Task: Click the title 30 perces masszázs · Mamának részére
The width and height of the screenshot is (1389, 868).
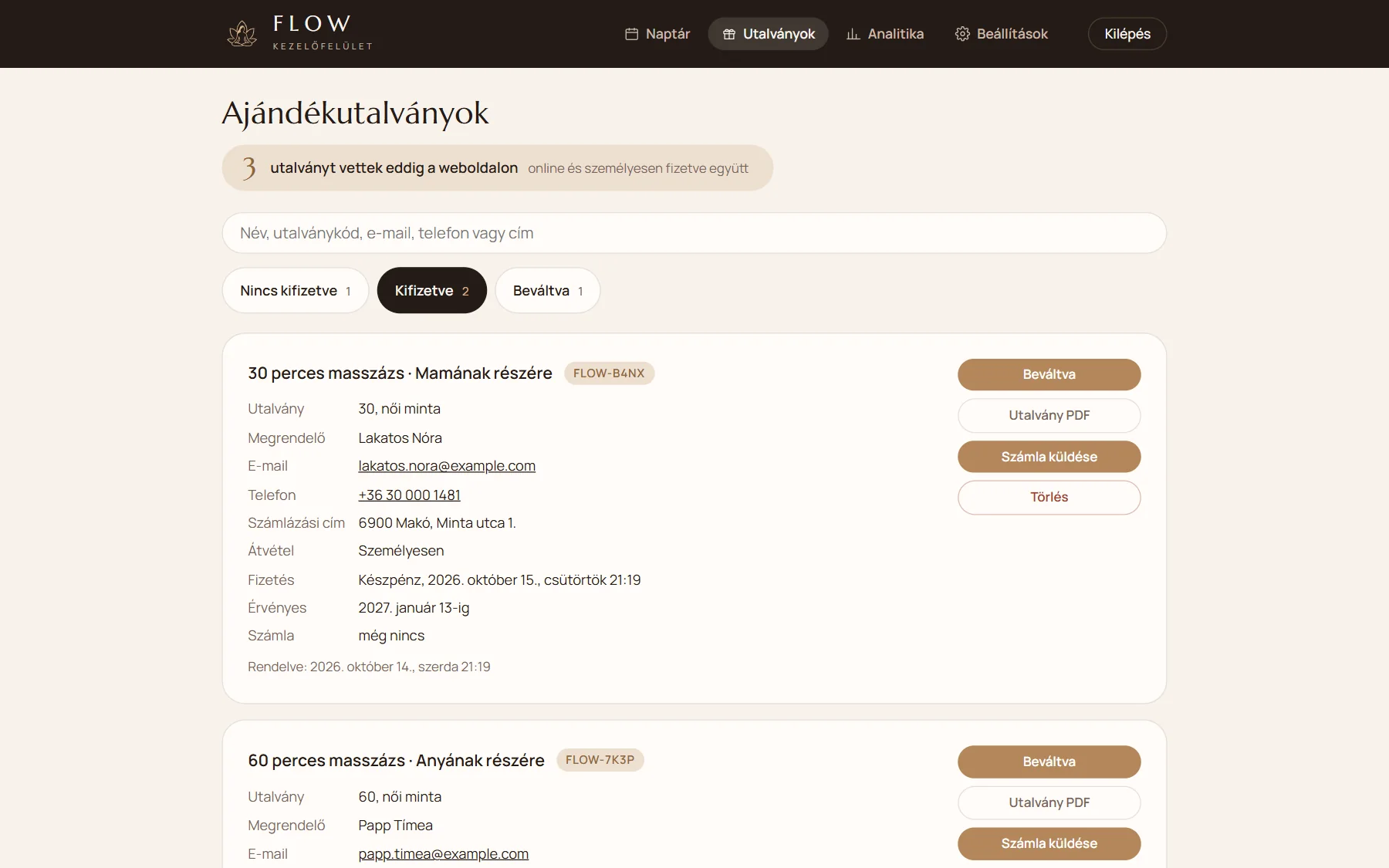Action: tap(400, 373)
